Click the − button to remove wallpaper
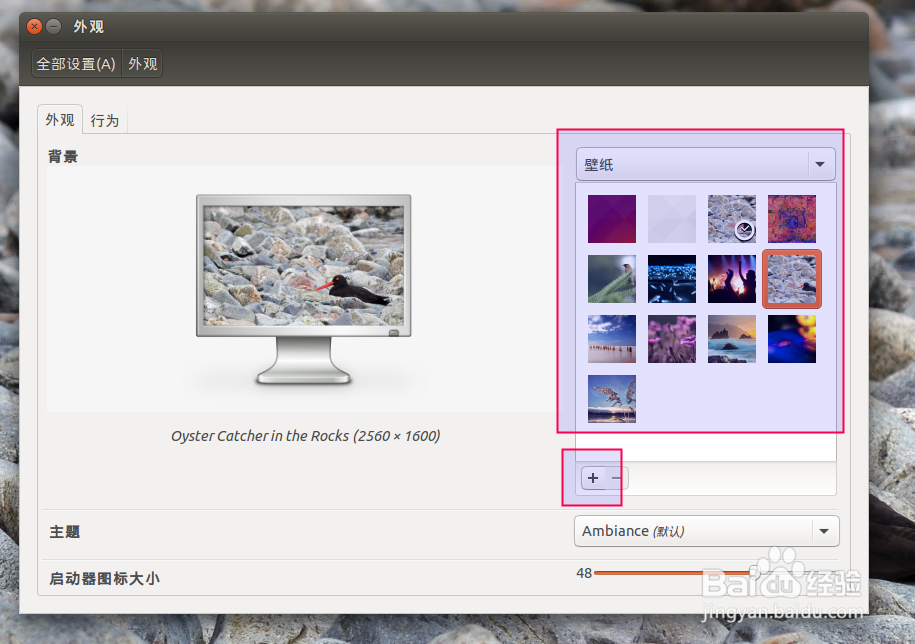 (614, 478)
